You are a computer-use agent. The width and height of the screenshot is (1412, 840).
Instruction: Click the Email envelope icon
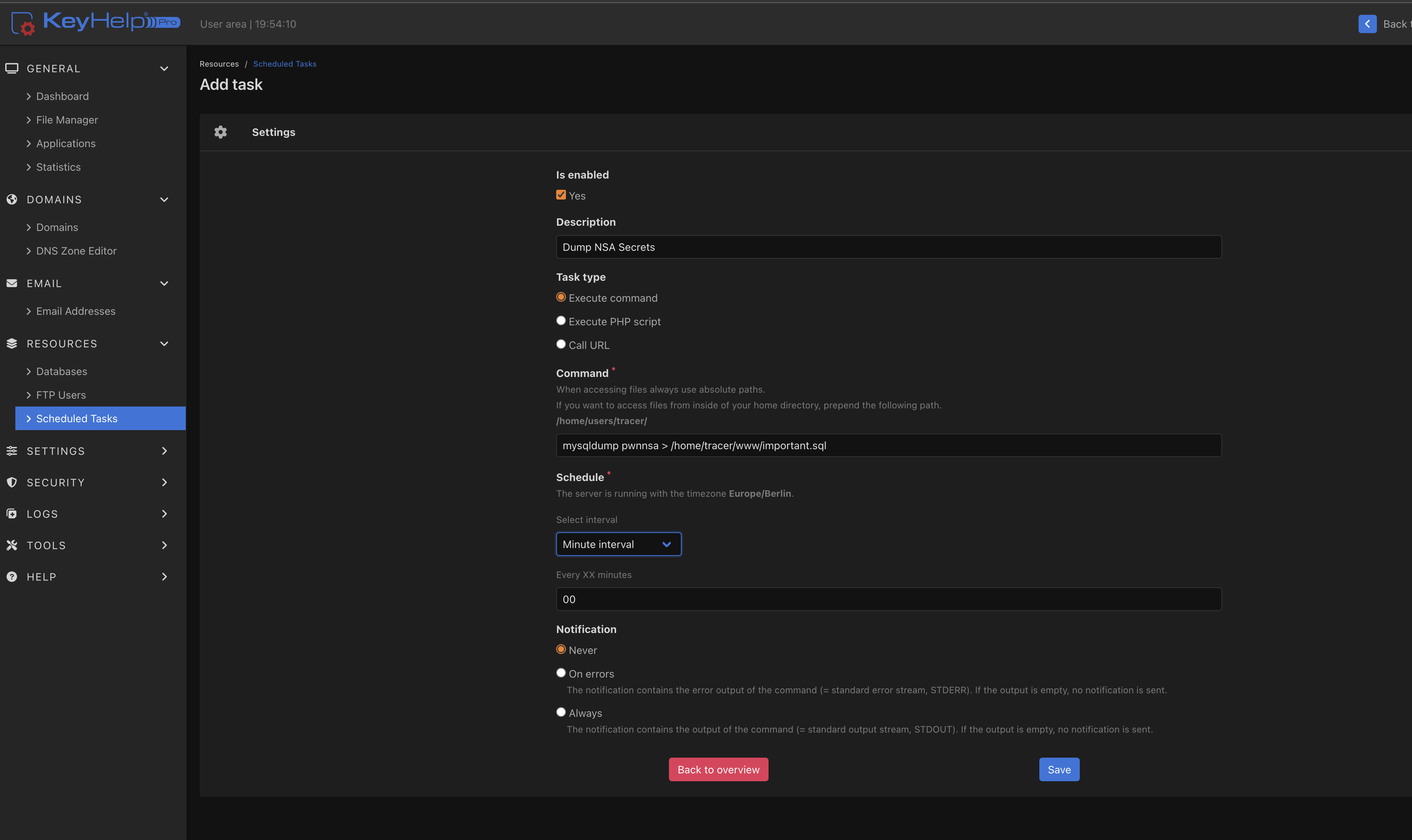12,283
